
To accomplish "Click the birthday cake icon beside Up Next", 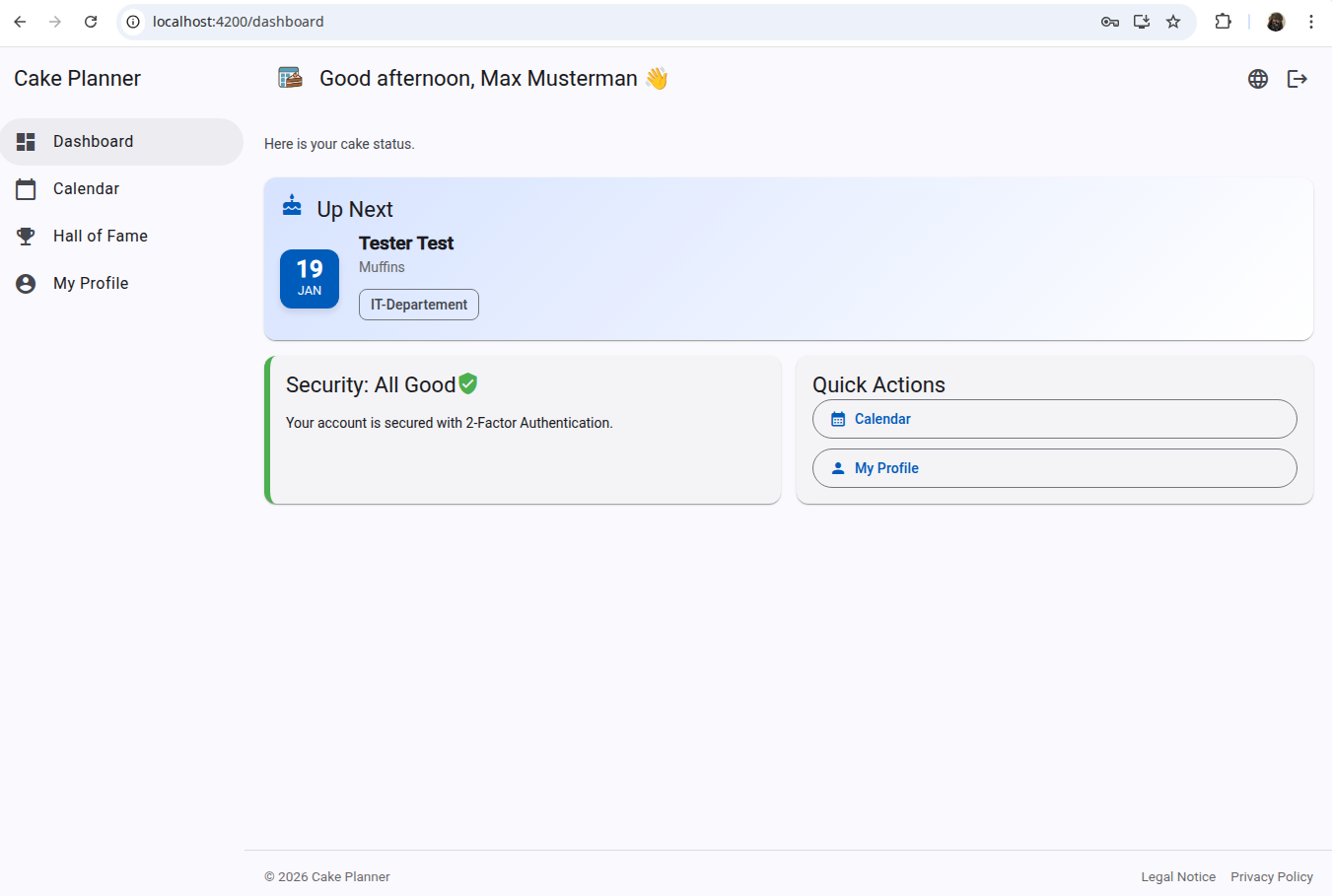I will pos(292,205).
